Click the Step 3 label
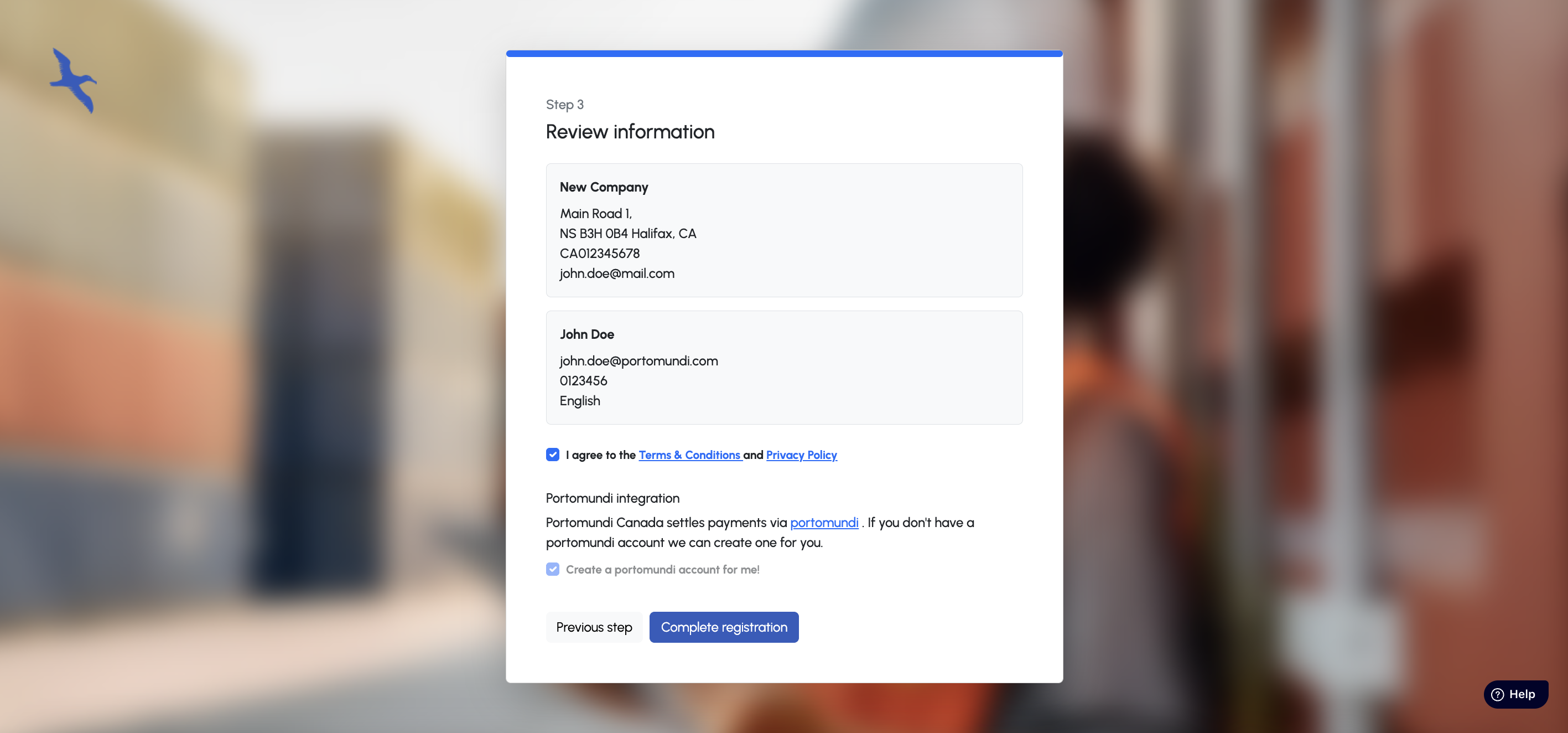The width and height of the screenshot is (1568, 733). pyautogui.click(x=564, y=104)
